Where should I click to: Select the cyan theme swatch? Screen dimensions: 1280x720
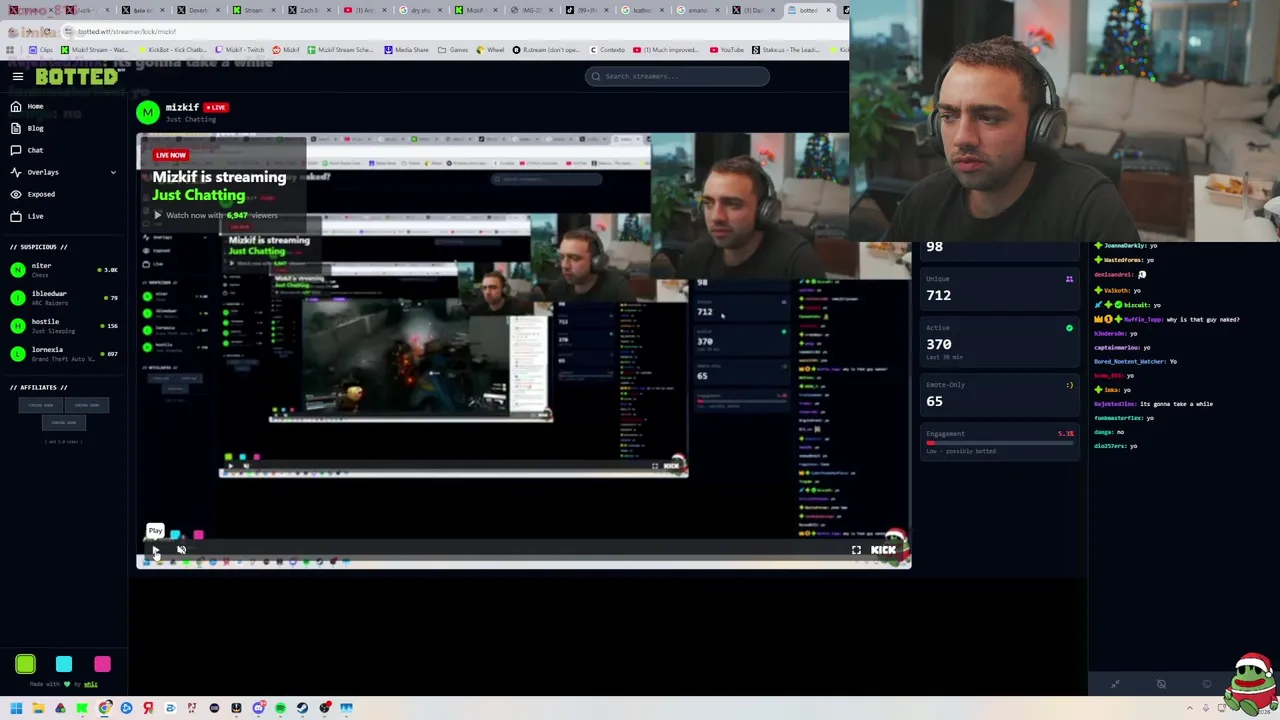click(64, 664)
